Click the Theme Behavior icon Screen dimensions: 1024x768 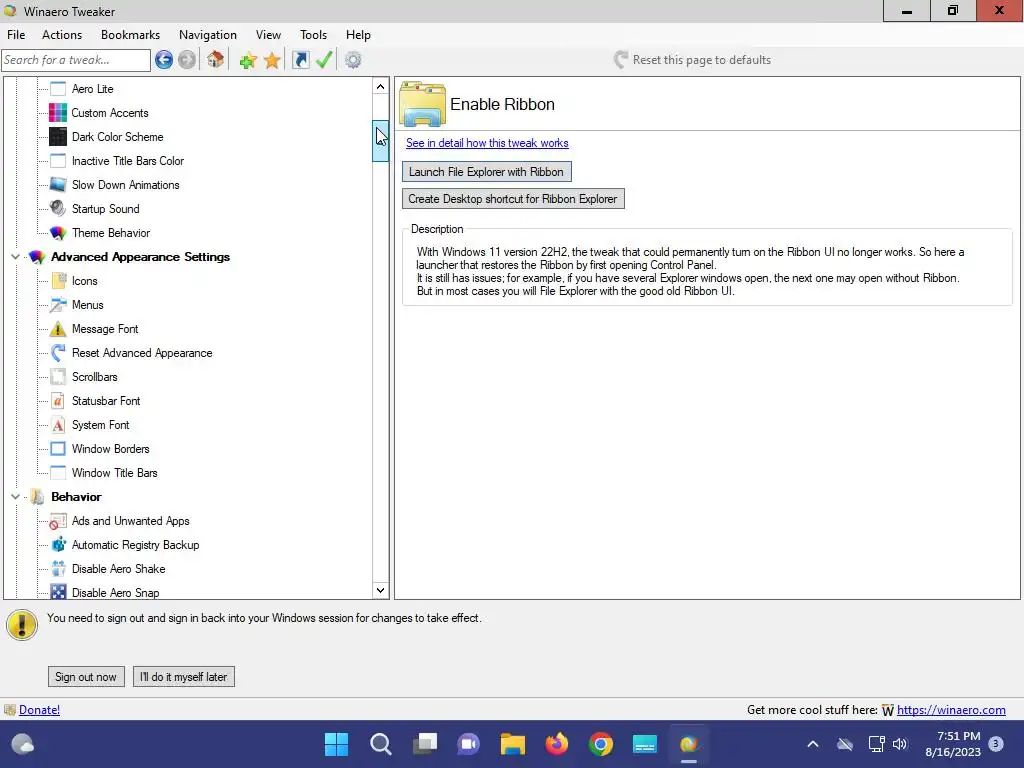[58, 232]
